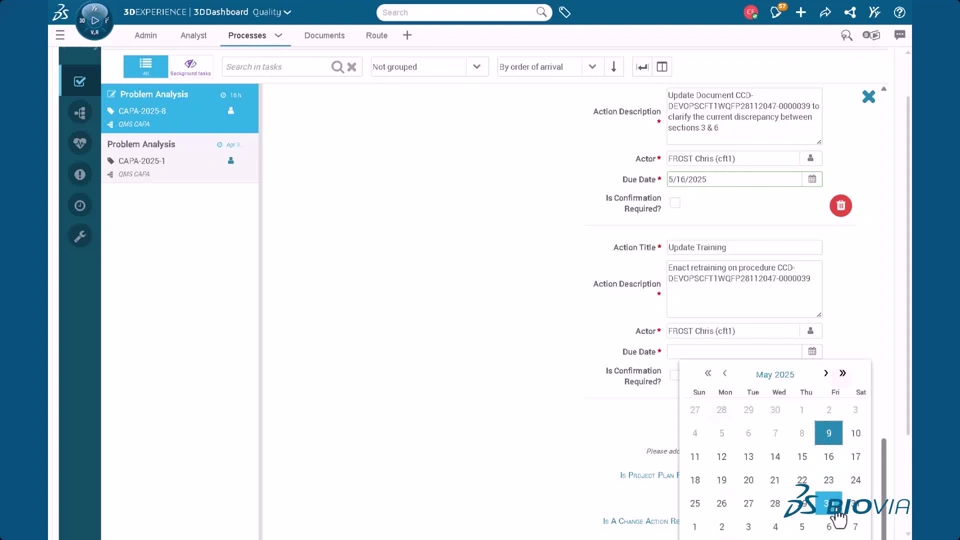Go to next year in calendar
Image resolution: width=960 pixels, height=540 pixels.
843,373
